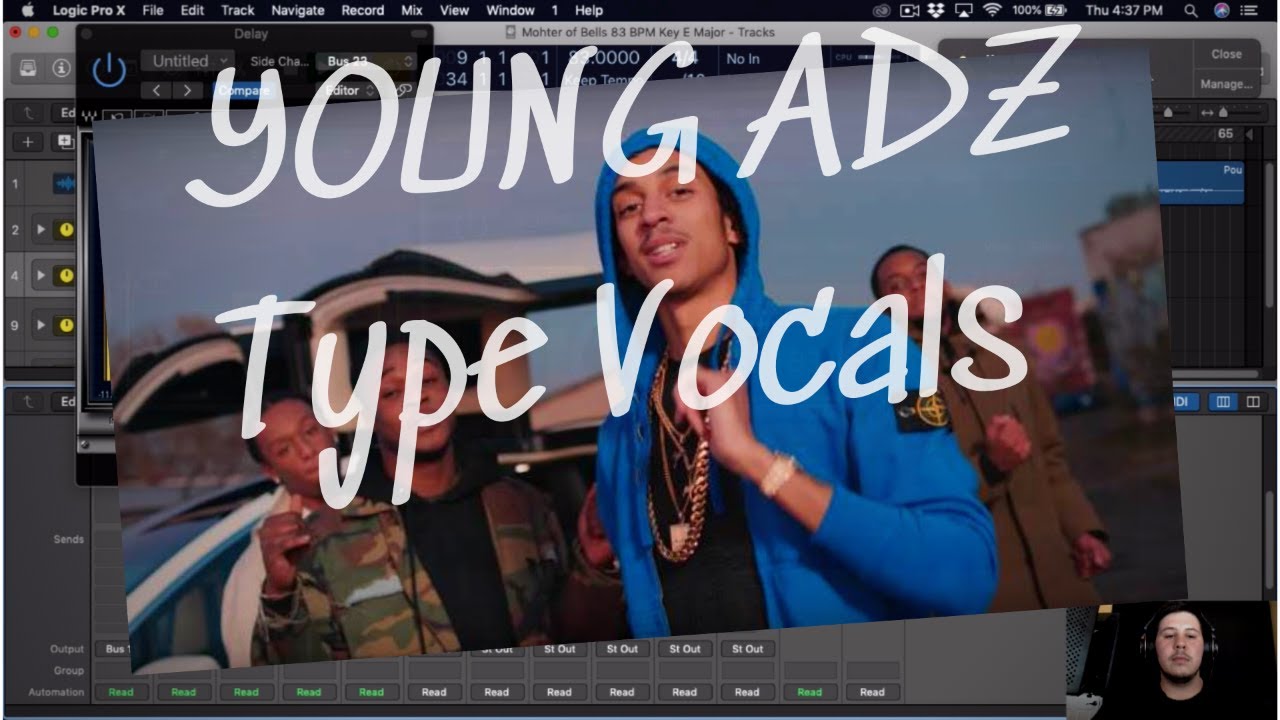Click track 4 yellow summing stack icon
1280x720 pixels.
[66, 275]
